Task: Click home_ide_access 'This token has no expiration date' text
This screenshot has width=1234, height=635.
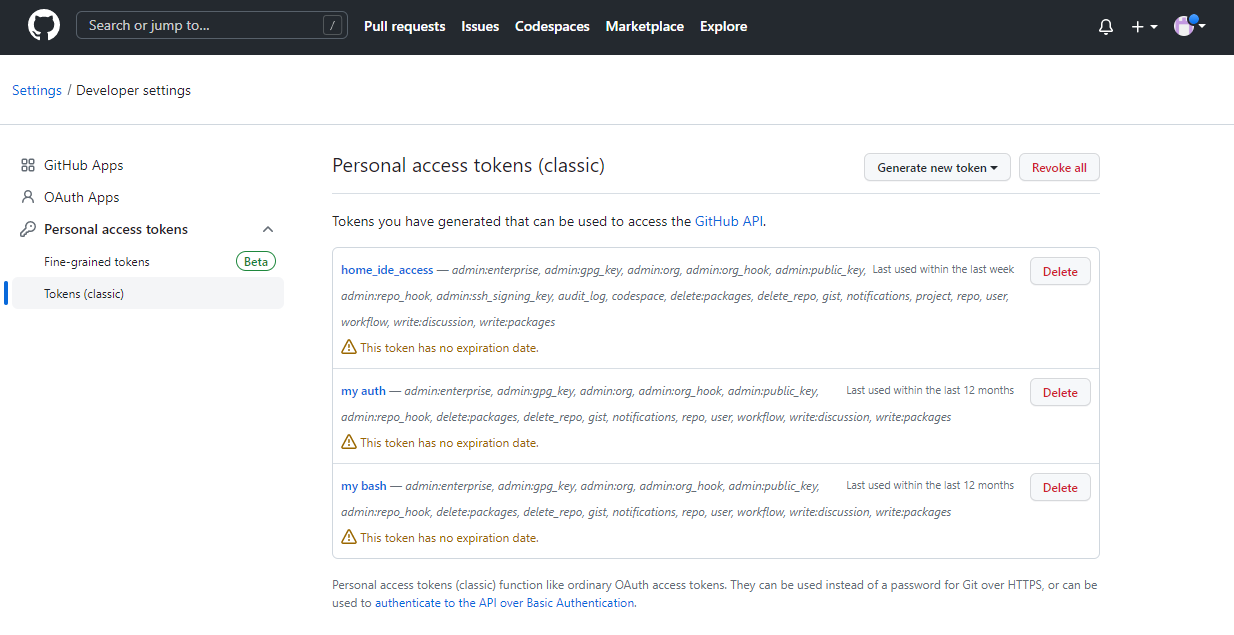Action: tap(449, 348)
